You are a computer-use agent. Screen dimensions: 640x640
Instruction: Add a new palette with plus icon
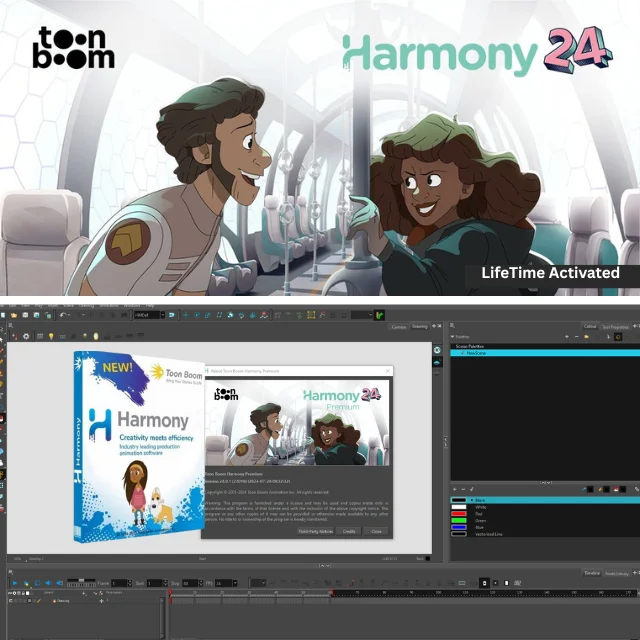point(567,337)
